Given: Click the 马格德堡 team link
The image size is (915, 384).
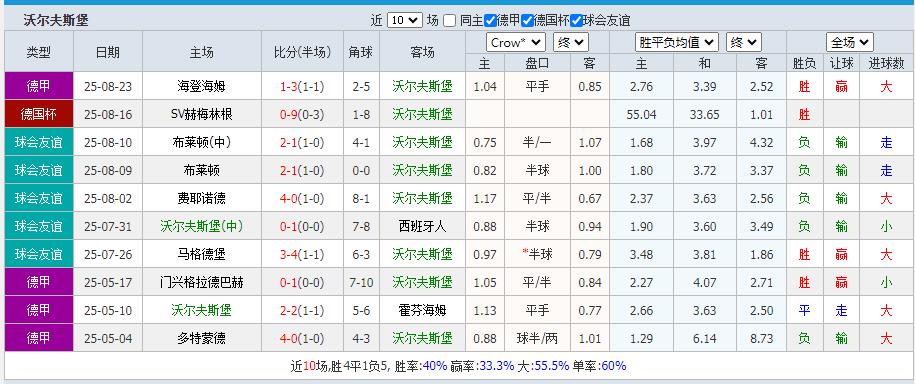Looking at the screenshot, I should point(201,255).
